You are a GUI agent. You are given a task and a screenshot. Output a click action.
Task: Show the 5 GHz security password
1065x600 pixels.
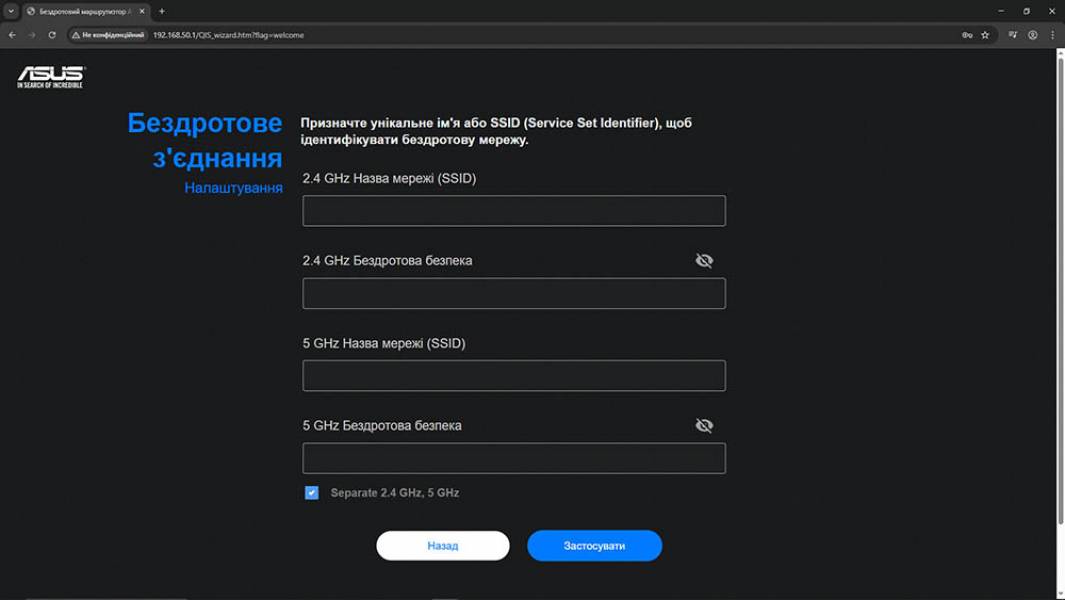[x=704, y=425]
